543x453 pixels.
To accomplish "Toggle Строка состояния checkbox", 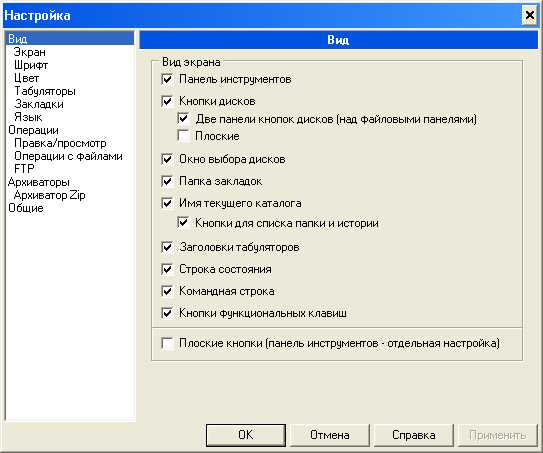I will point(167,269).
